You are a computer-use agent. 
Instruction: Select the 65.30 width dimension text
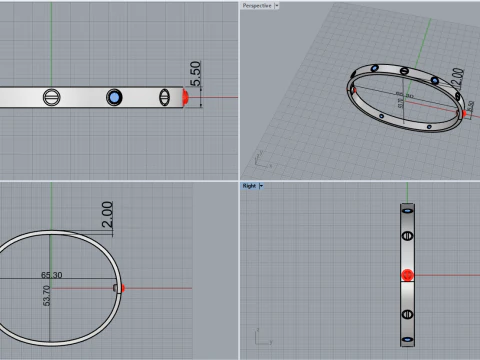(x=52, y=275)
